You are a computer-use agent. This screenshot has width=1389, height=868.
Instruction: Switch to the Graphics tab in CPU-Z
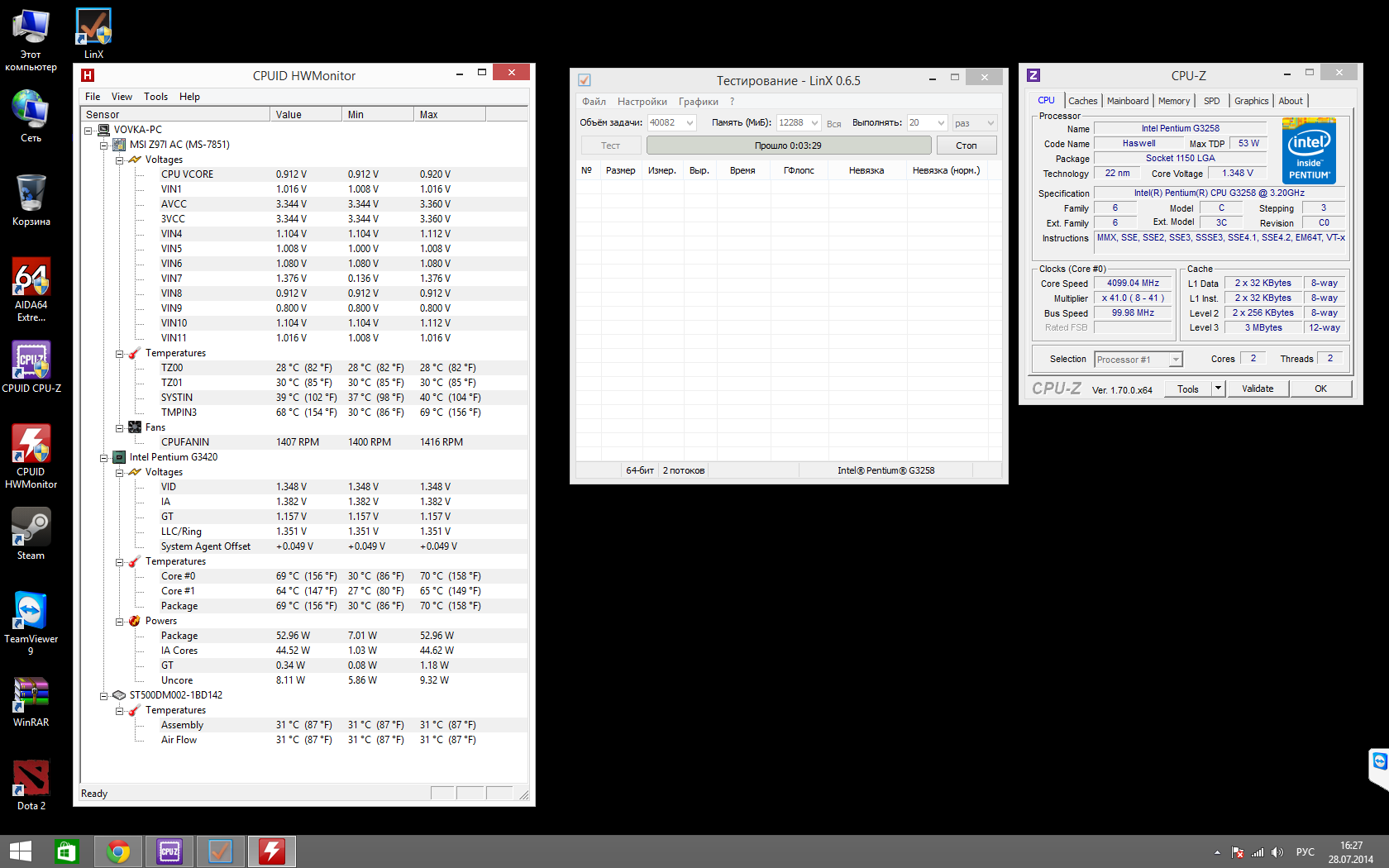tap(1252, 101)
